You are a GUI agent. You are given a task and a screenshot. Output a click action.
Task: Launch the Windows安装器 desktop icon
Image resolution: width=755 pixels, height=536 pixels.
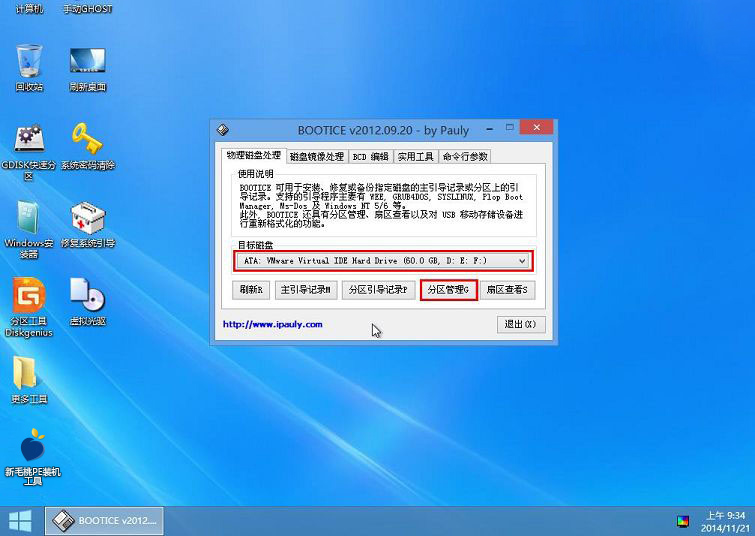pos(29,230)
